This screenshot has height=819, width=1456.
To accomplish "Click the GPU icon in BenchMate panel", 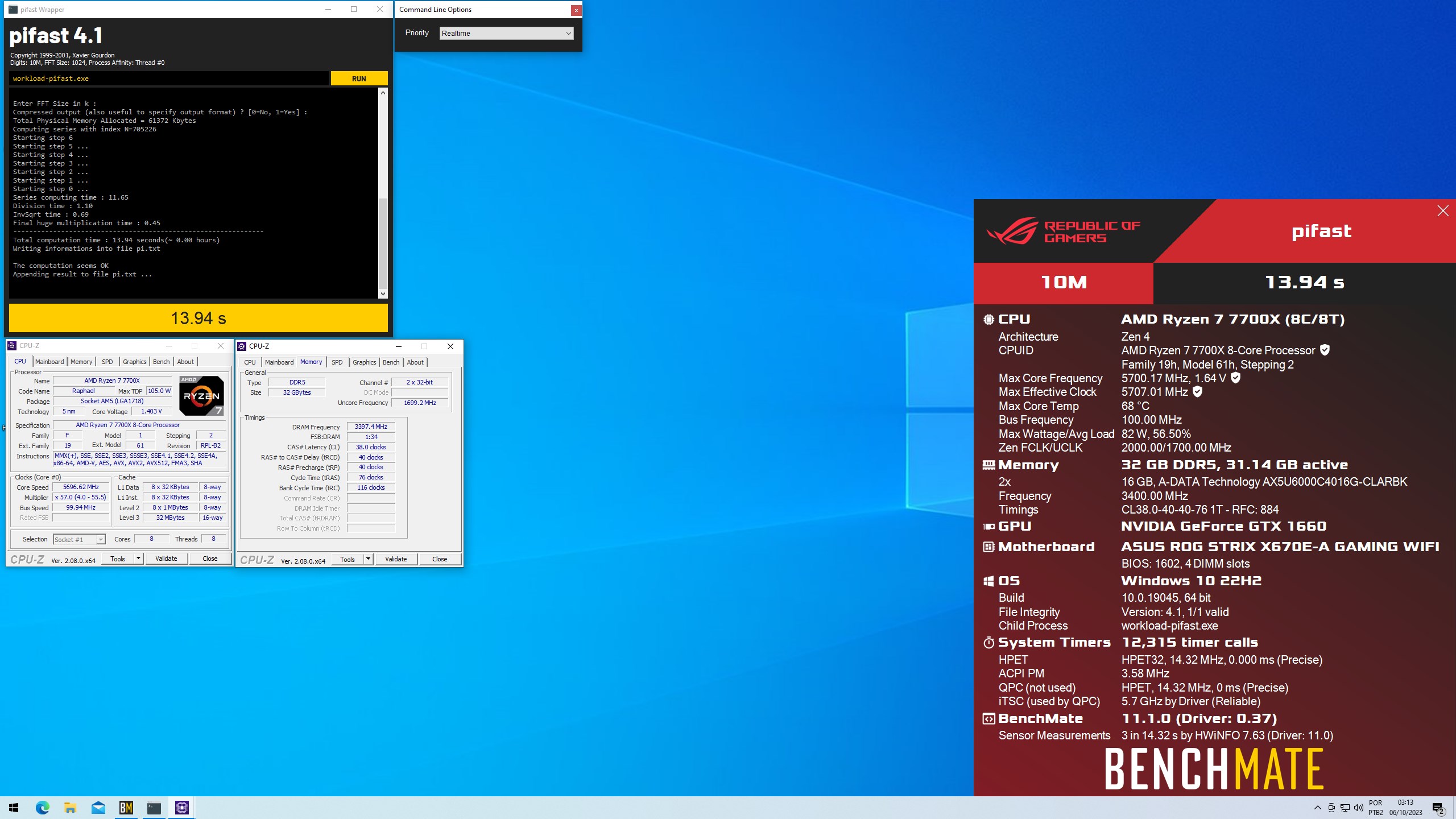I will click(x=989, y=527).
